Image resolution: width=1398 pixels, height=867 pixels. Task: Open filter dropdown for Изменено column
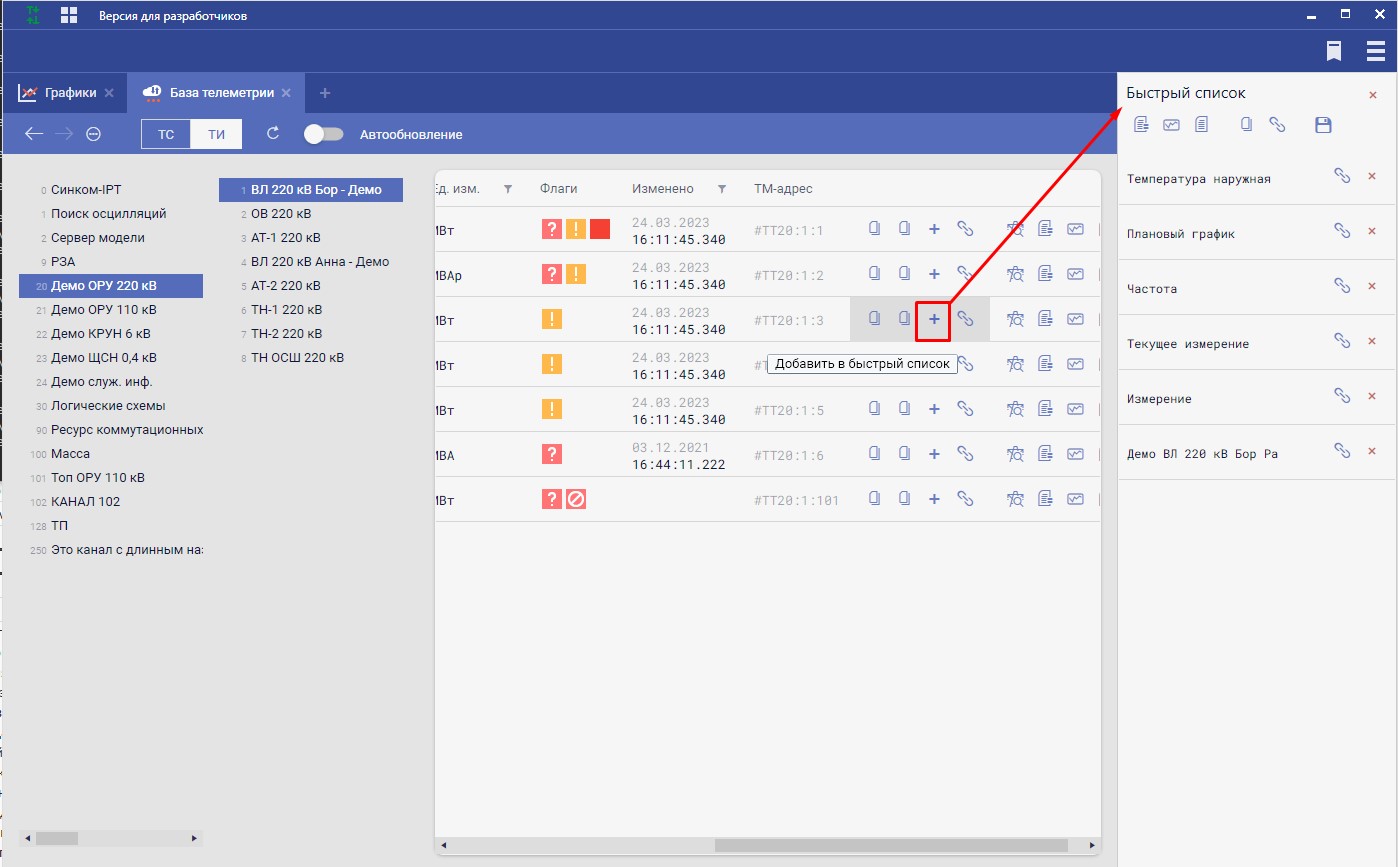(x=722, y=189)
